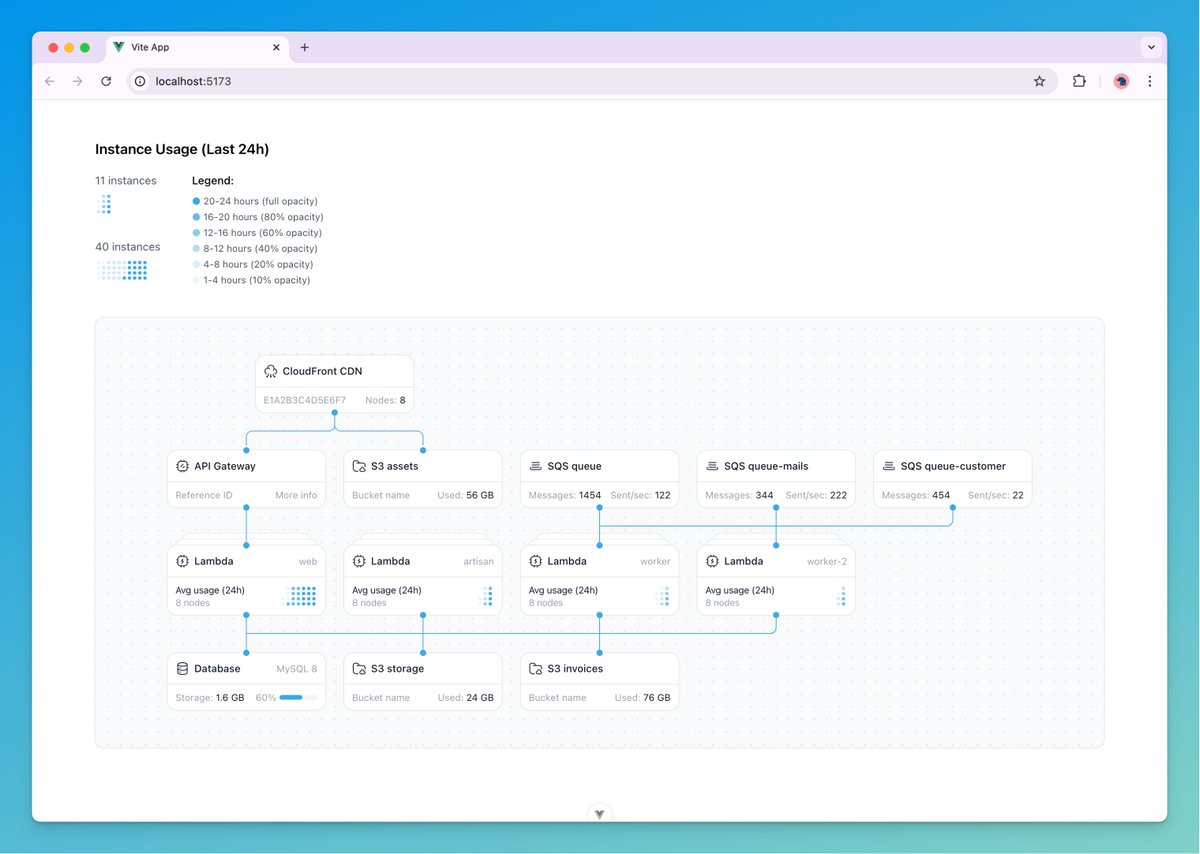This screenshot has width=1200, height=854.
Task: Click the 12-16 hours legend dot
Action: 196,233
